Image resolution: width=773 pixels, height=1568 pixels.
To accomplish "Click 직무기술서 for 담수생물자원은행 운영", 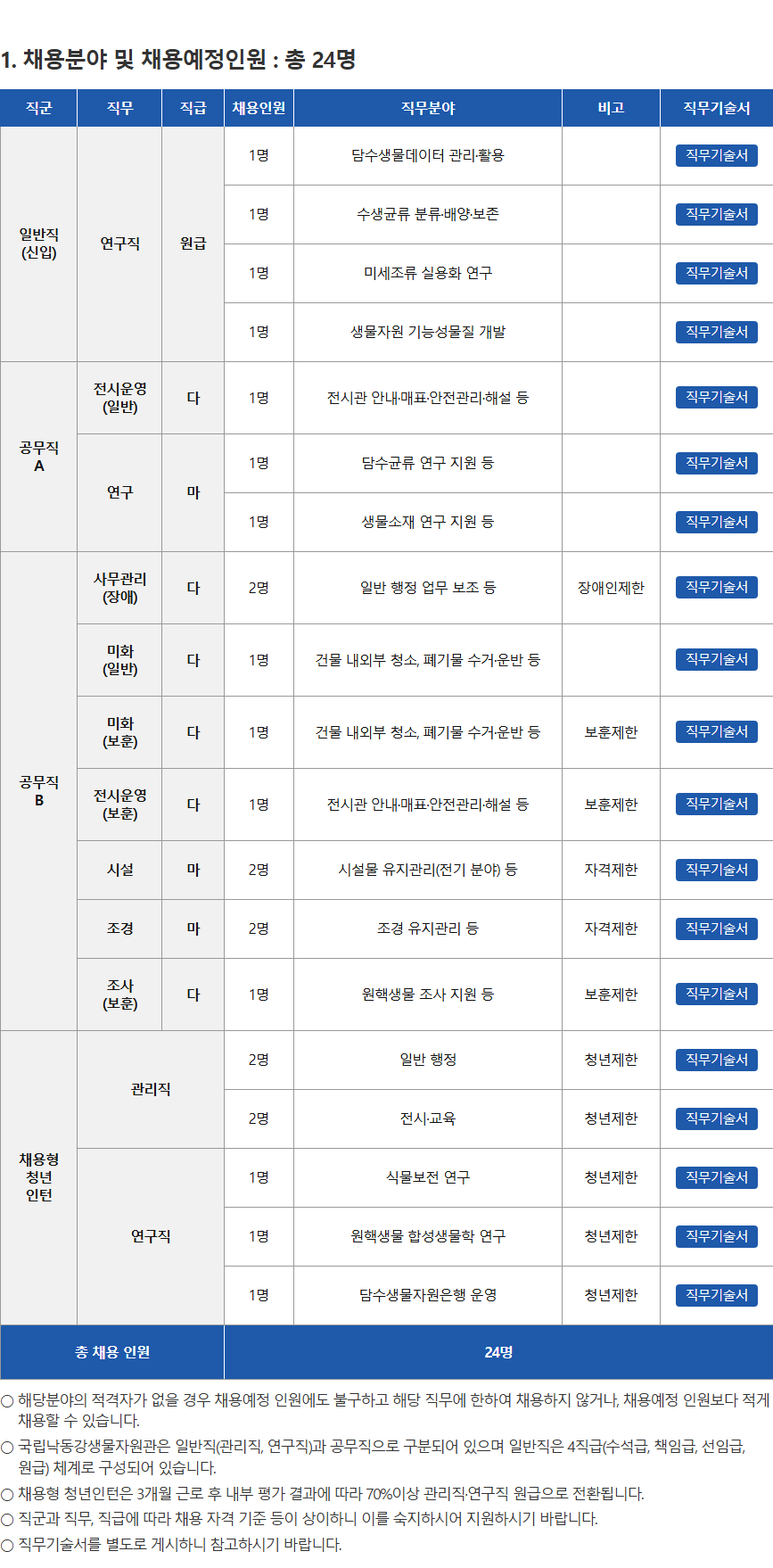I will pyautogui.click(x=716, y=1295).
